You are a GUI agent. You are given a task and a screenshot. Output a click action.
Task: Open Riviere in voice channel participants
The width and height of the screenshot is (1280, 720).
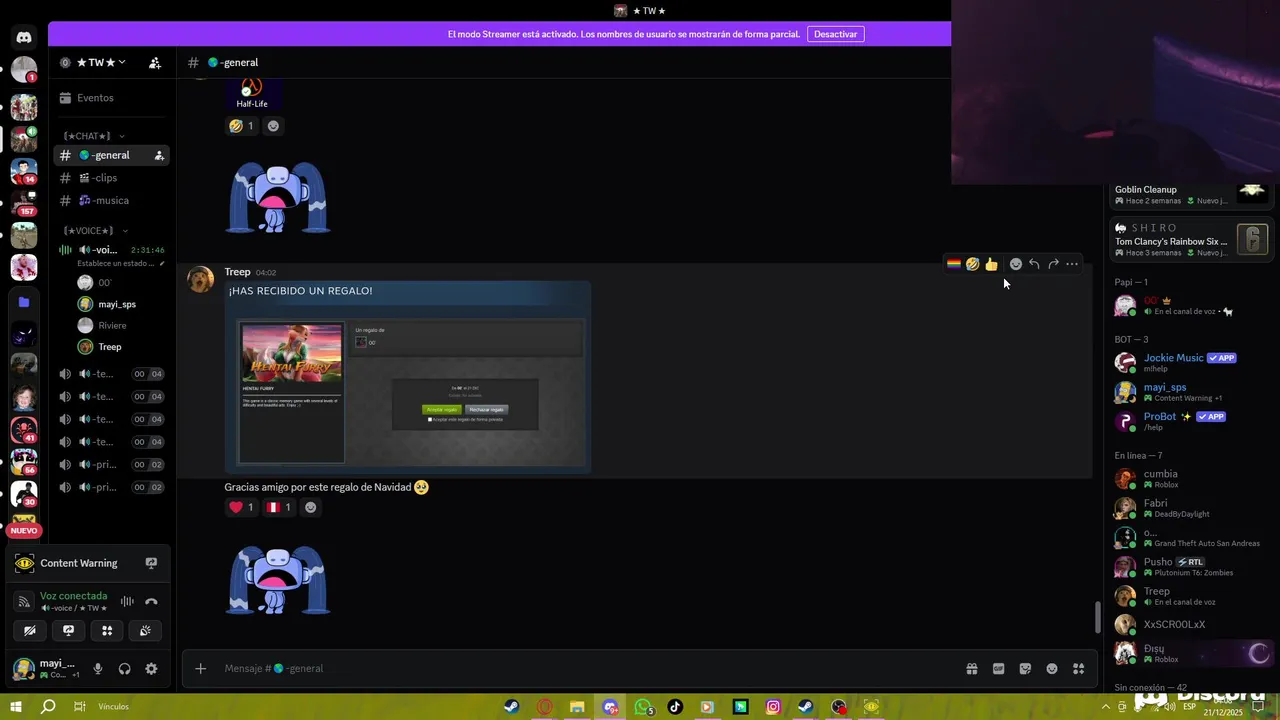[111, 325]
